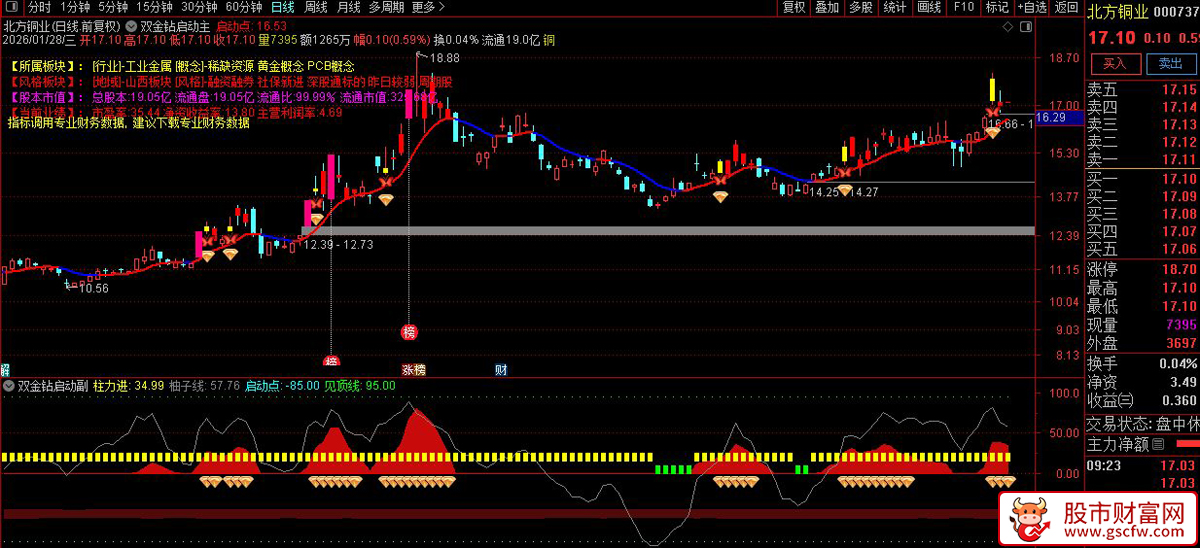Click the 解 marker at bottom-left of chart
1200x548 pixels.
[5, 369]
